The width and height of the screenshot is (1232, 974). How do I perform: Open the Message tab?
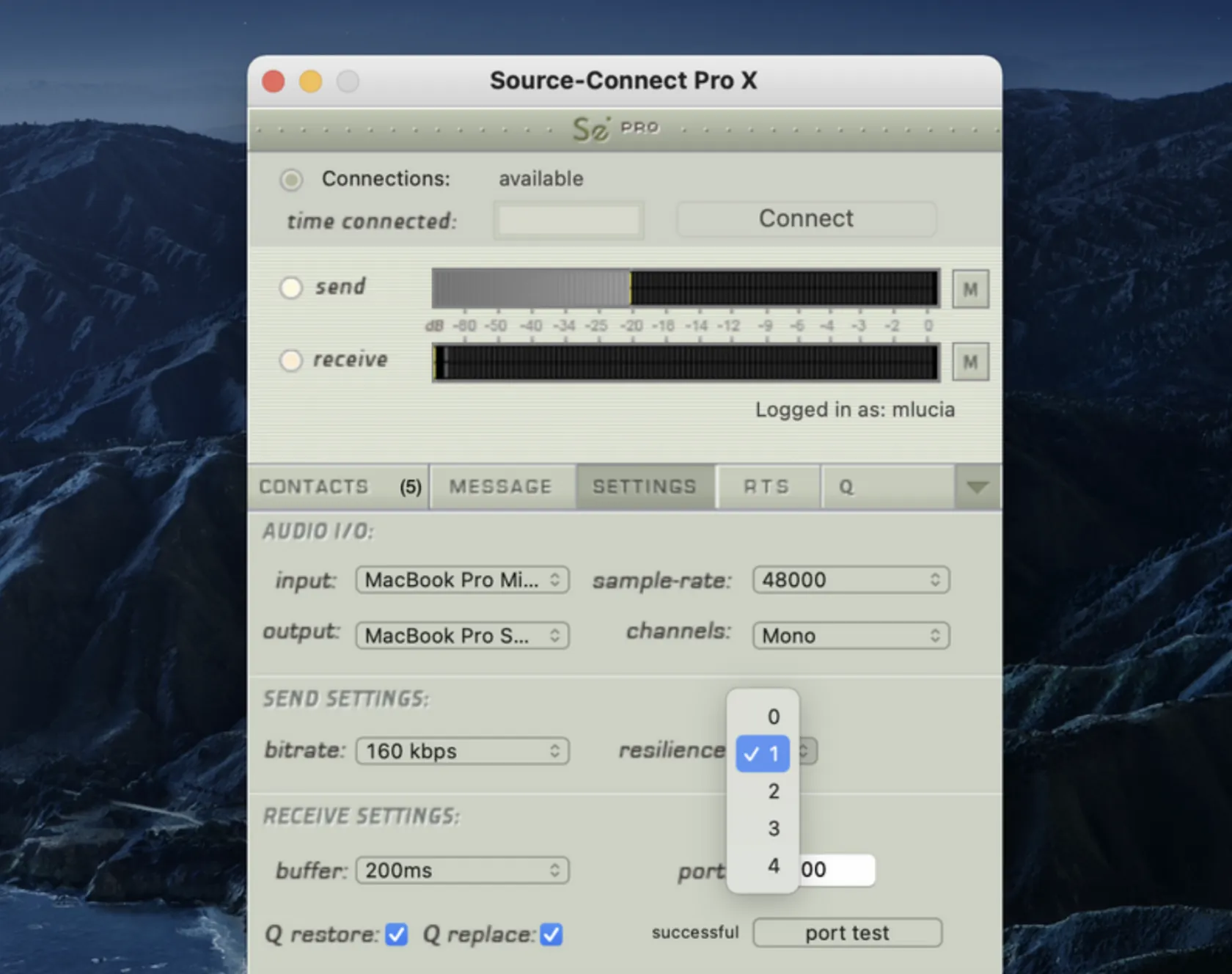click(503, 487)
